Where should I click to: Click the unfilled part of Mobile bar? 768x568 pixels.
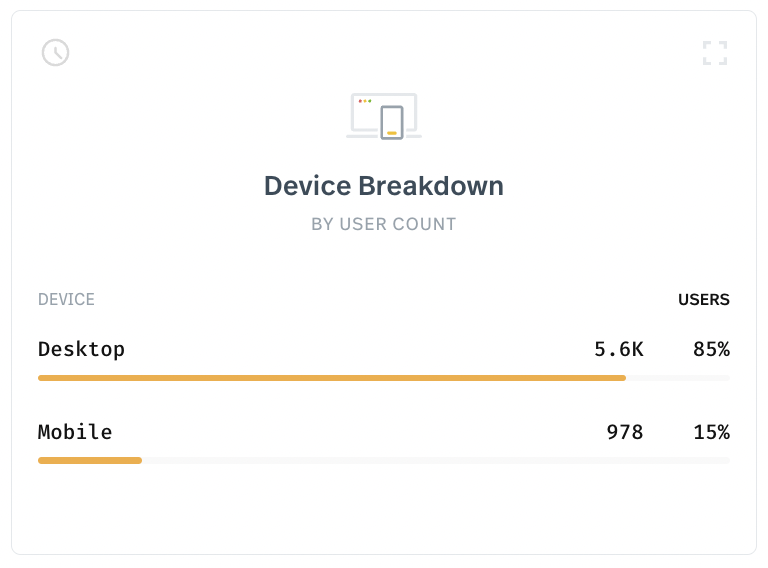point(436,460)
